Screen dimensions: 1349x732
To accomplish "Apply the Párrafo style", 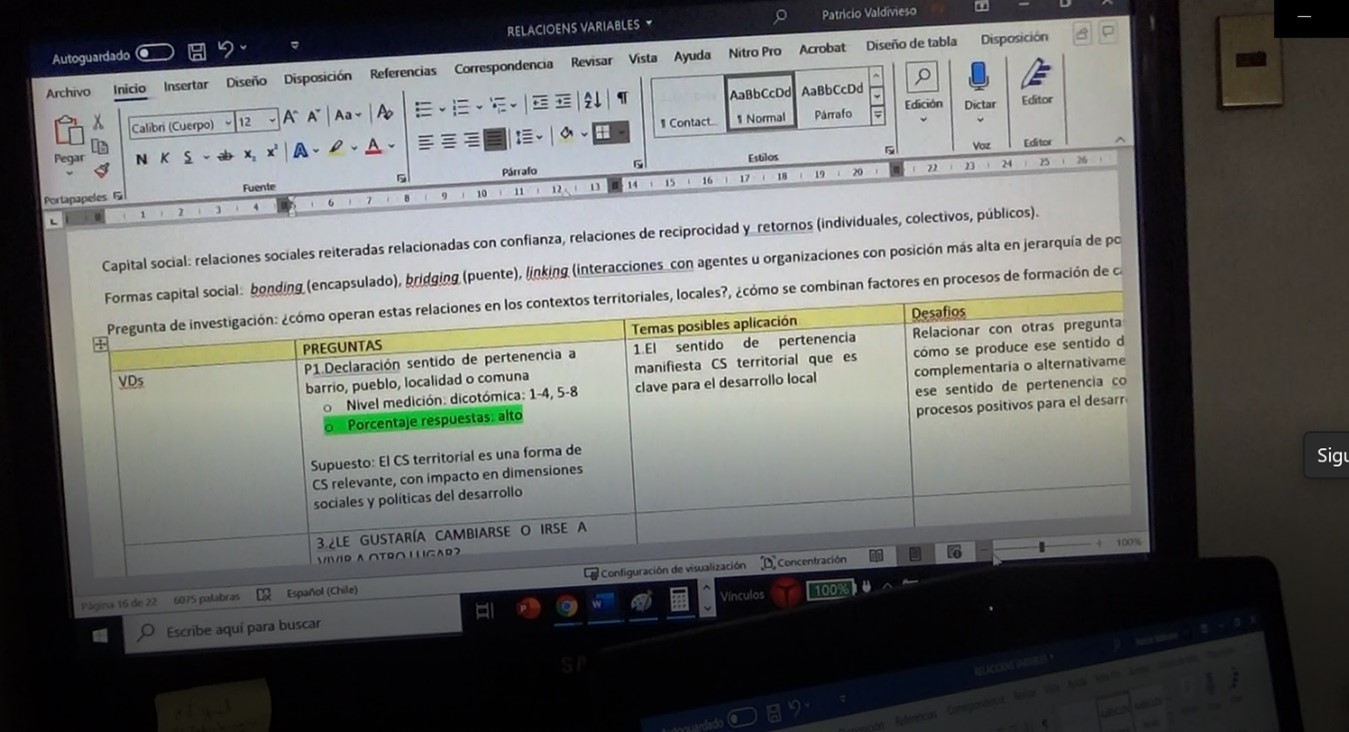I will (832, 101).
